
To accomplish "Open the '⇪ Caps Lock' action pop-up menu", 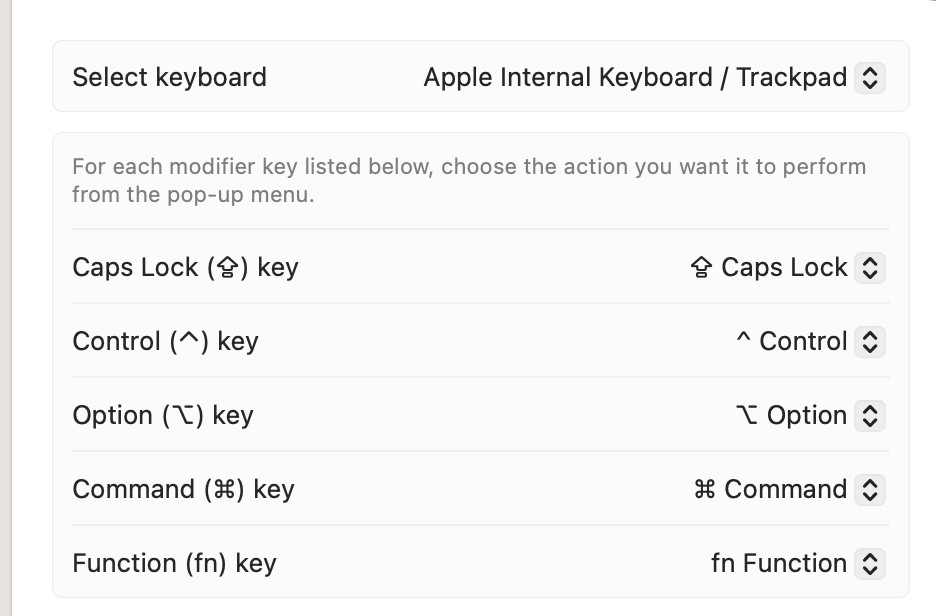I will (770, 268).
